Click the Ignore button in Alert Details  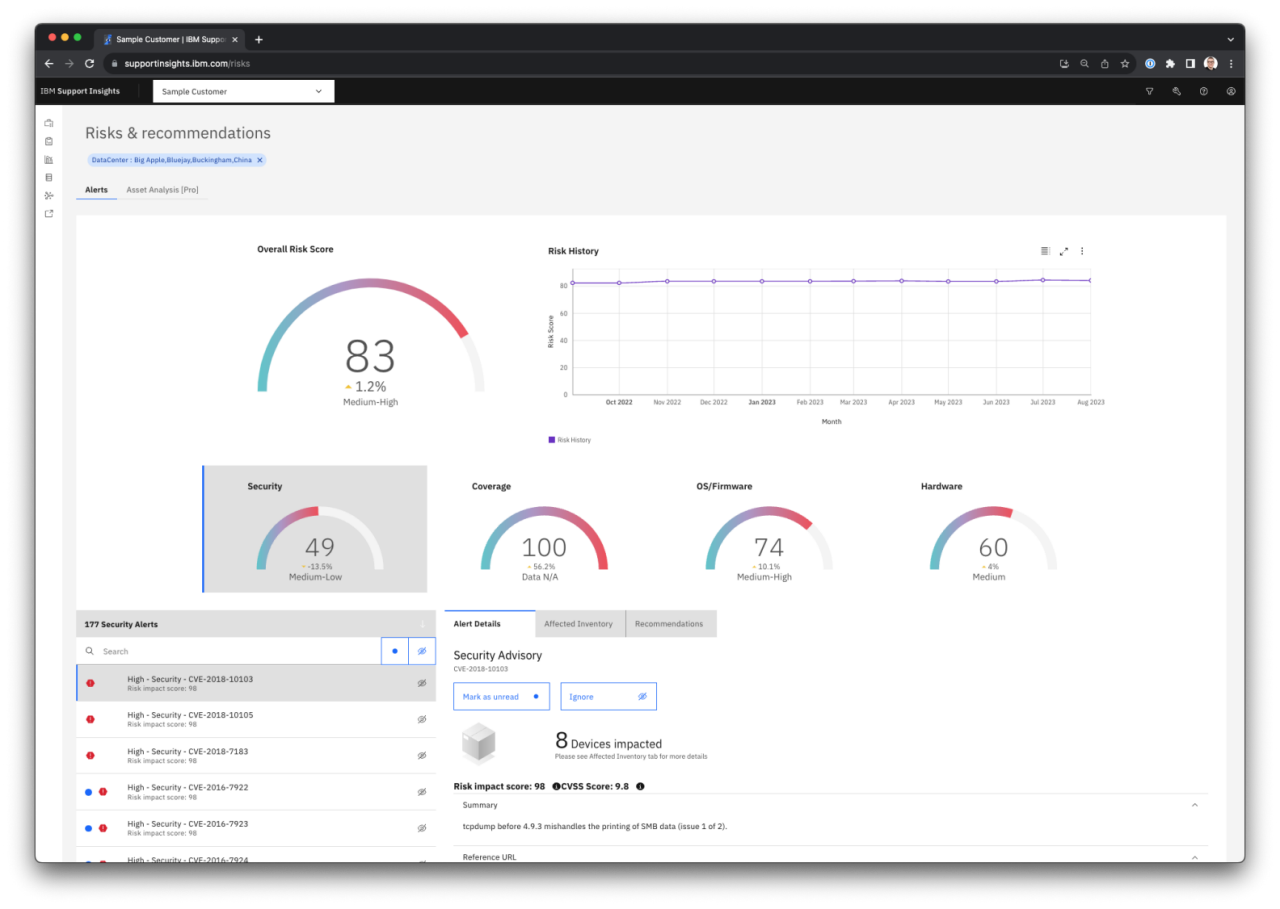608,696
